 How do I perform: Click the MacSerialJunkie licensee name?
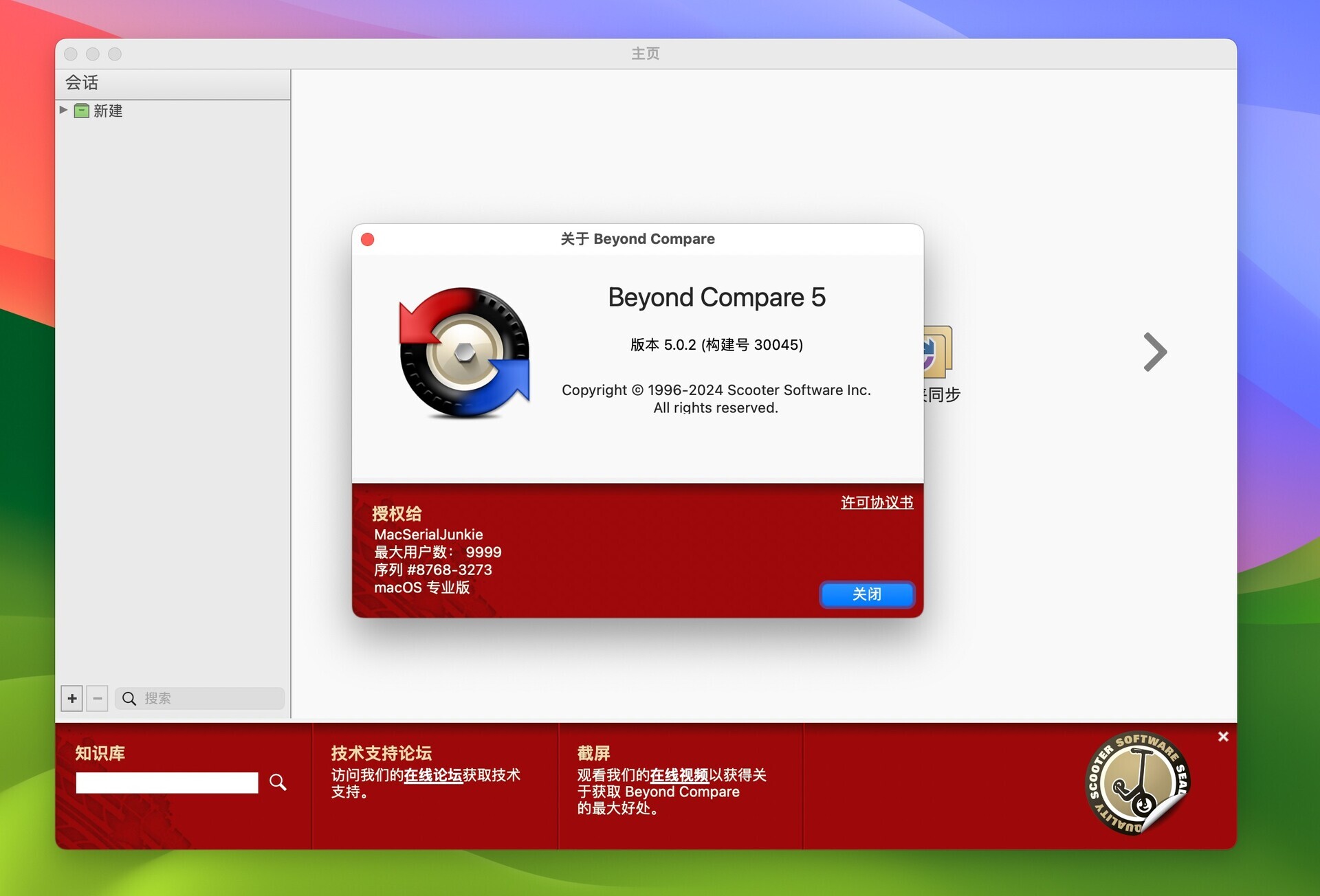click(428, 534)
